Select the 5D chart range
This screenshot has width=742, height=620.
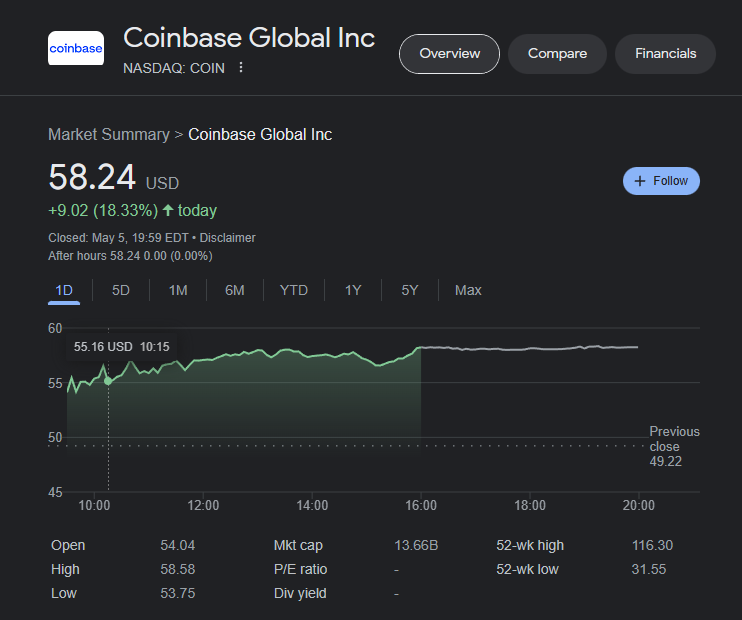121,290
